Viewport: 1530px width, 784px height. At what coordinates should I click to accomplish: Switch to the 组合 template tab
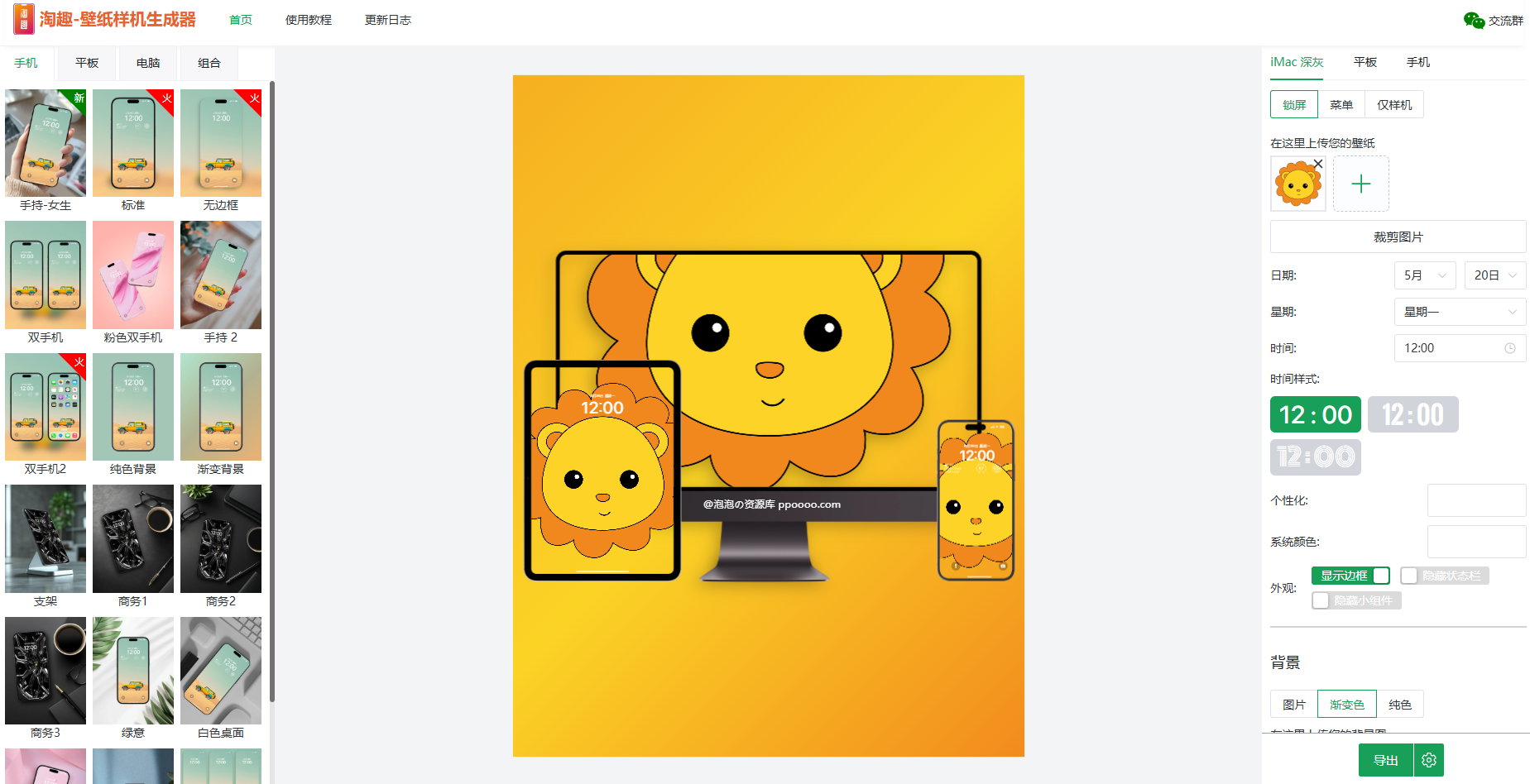pos(209,63)
